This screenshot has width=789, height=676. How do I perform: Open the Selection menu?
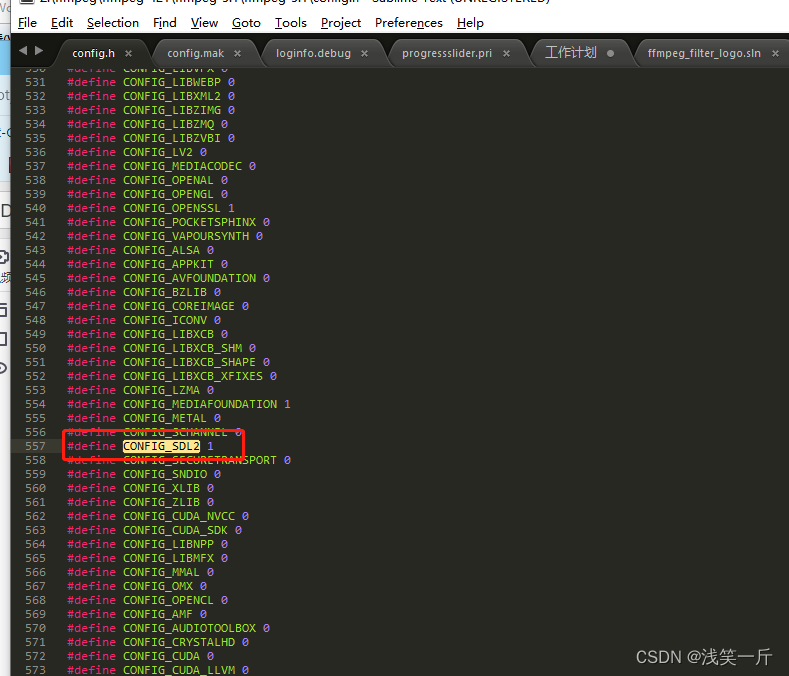(113, 23)
